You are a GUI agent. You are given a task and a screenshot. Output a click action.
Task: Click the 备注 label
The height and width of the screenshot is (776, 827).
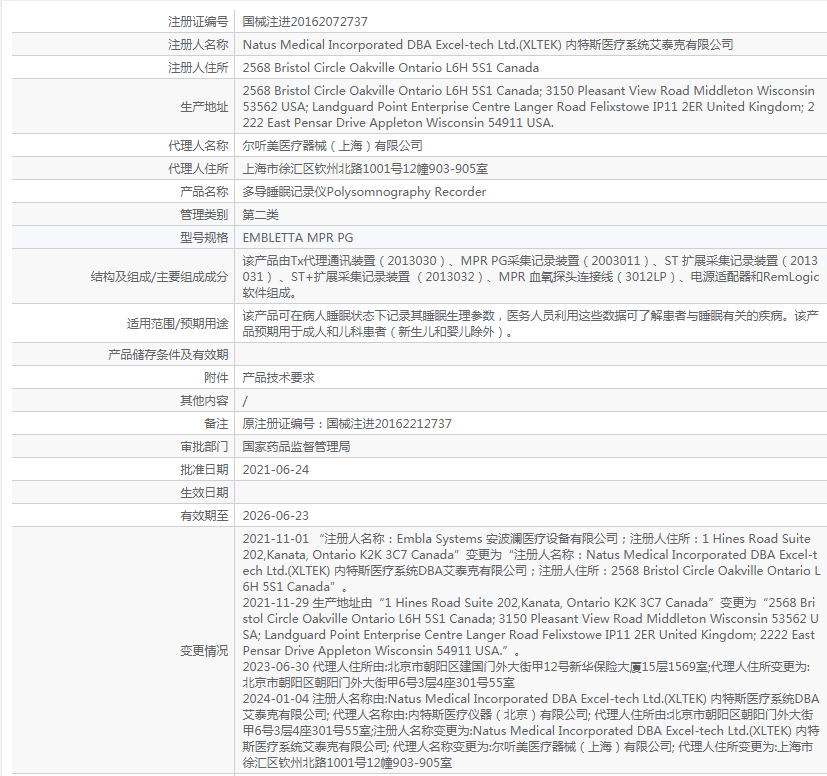tap(216, 424)
